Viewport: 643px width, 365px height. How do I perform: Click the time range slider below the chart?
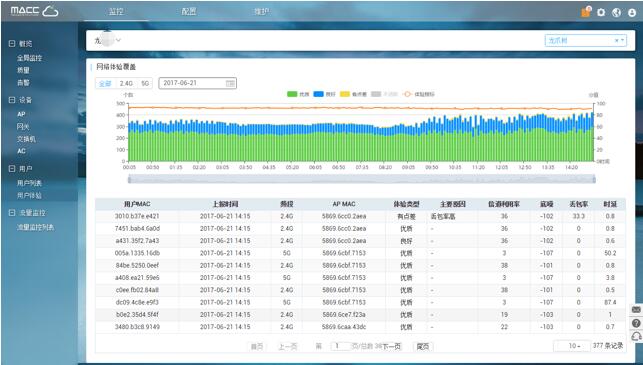pyautogui.click(x=362, y=179)
